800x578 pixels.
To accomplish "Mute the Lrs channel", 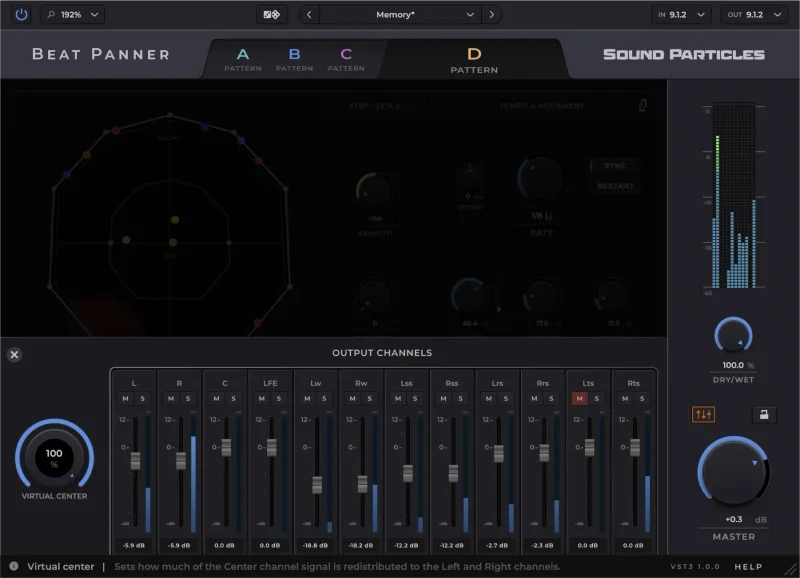I will (489, 398).
